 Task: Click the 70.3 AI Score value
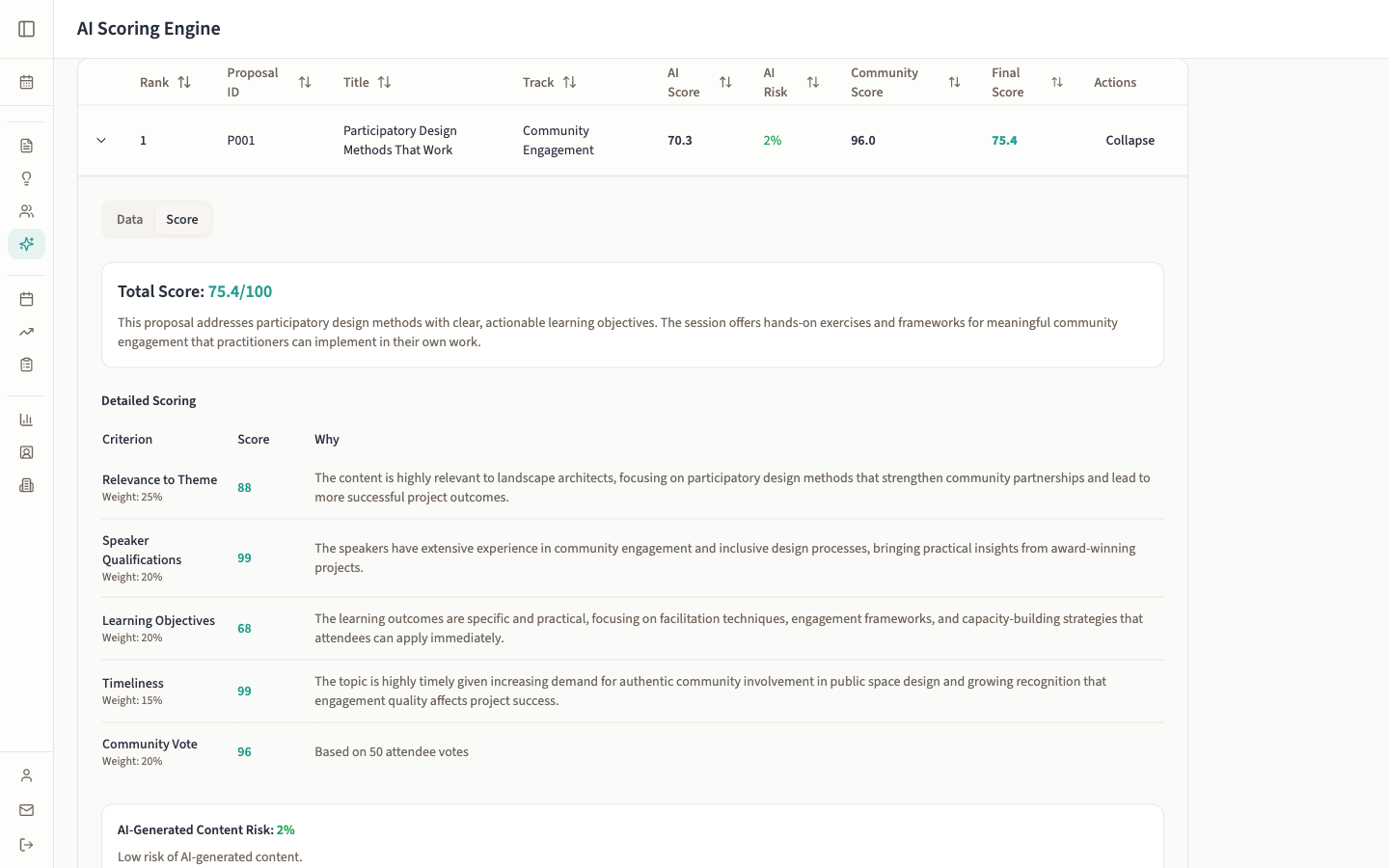[x=680, y=141]
